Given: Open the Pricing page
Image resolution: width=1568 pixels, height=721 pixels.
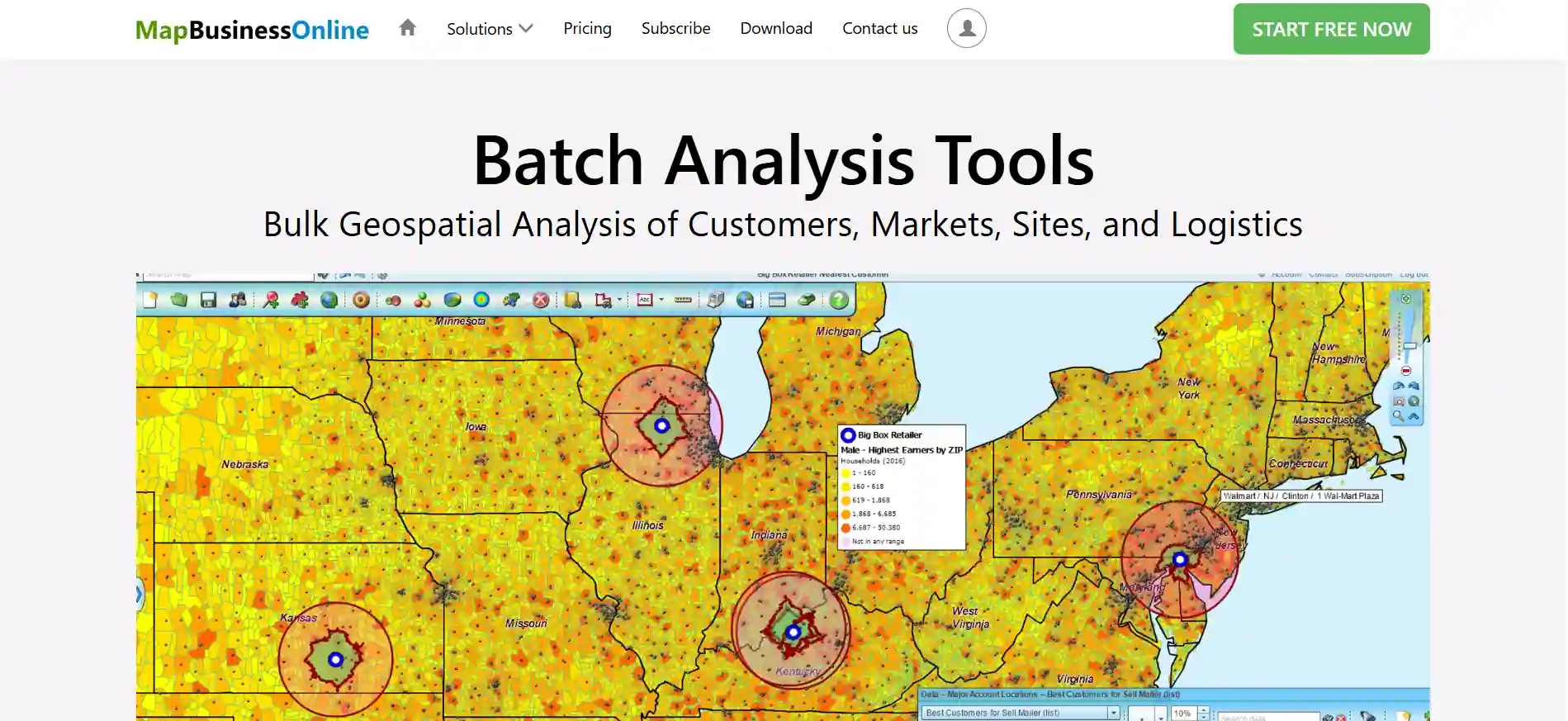Looking at the screenshot, I should [x=587, y=28].
